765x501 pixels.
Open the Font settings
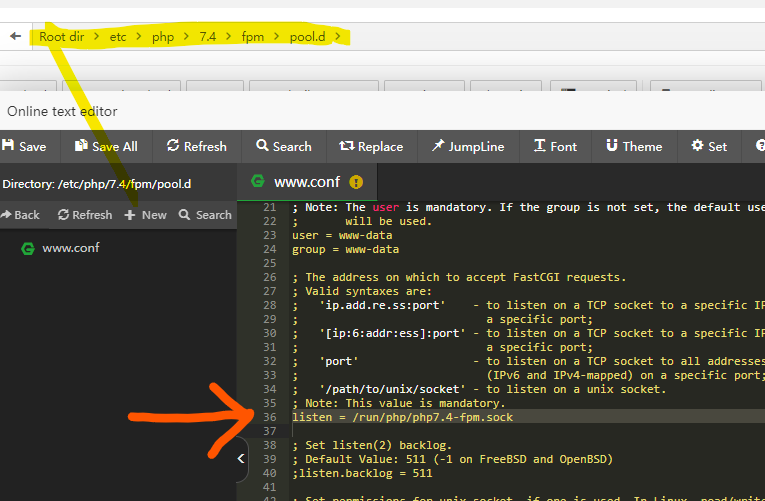click(x=555, y=146)
